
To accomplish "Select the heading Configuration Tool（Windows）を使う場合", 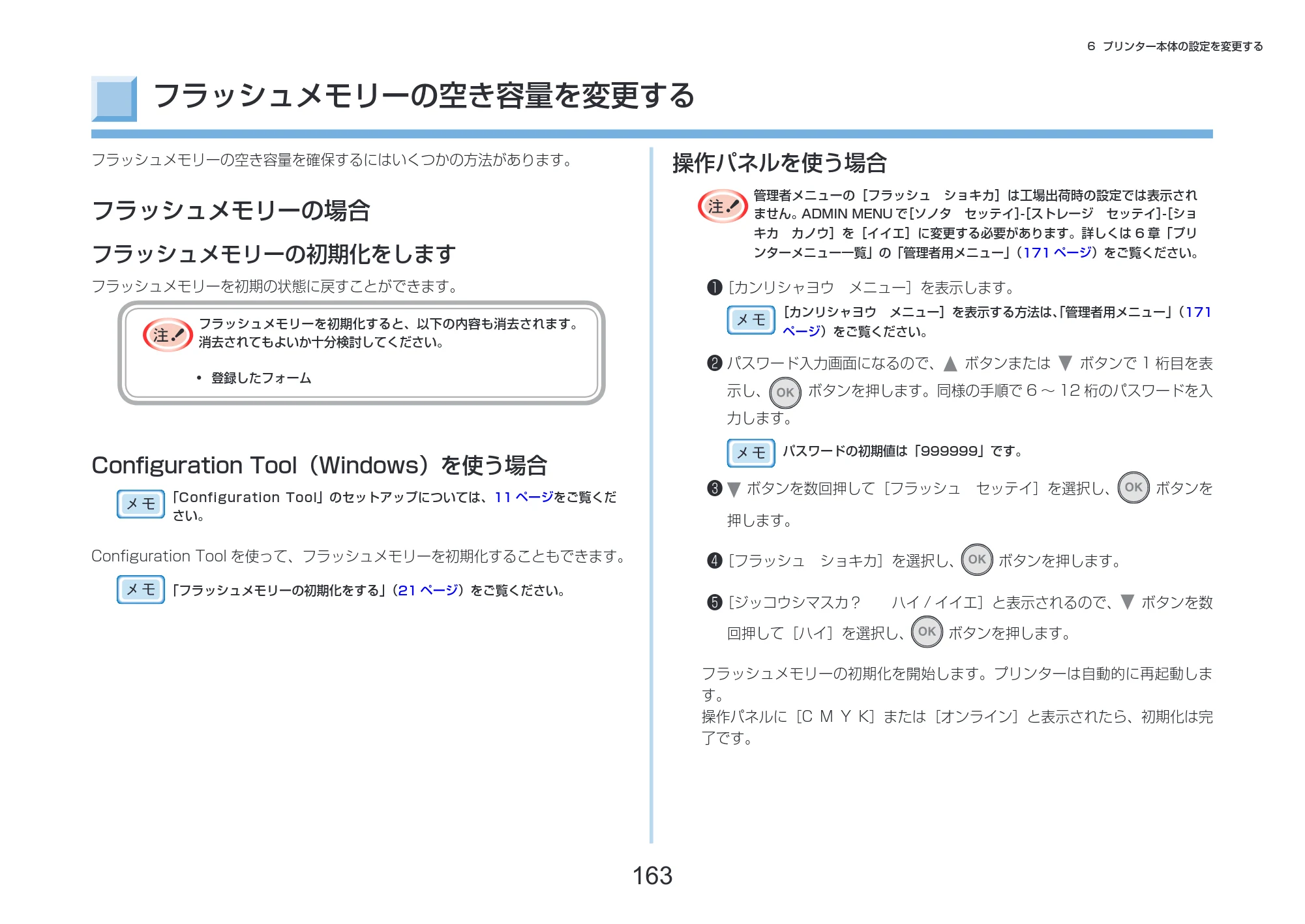I will coord(320,466).
